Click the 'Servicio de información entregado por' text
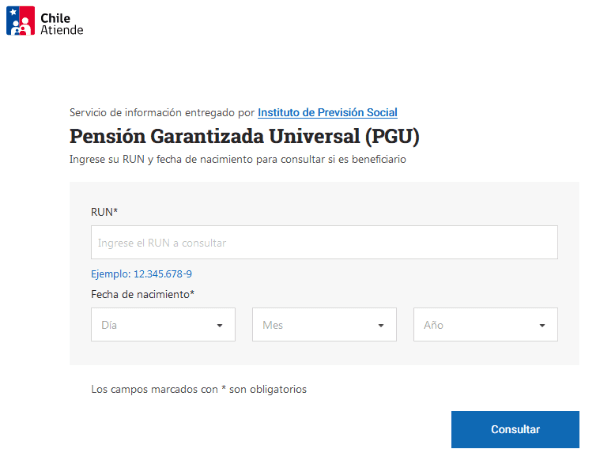This screenshot has width=600, height=464. tap(162, 112)
